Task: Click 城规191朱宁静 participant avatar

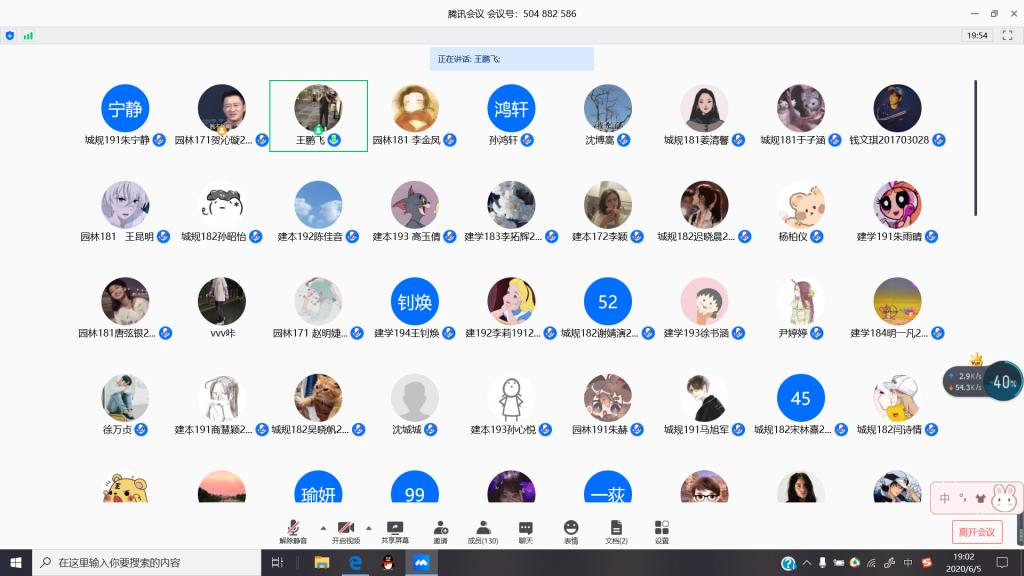Action: coord(125,109)
